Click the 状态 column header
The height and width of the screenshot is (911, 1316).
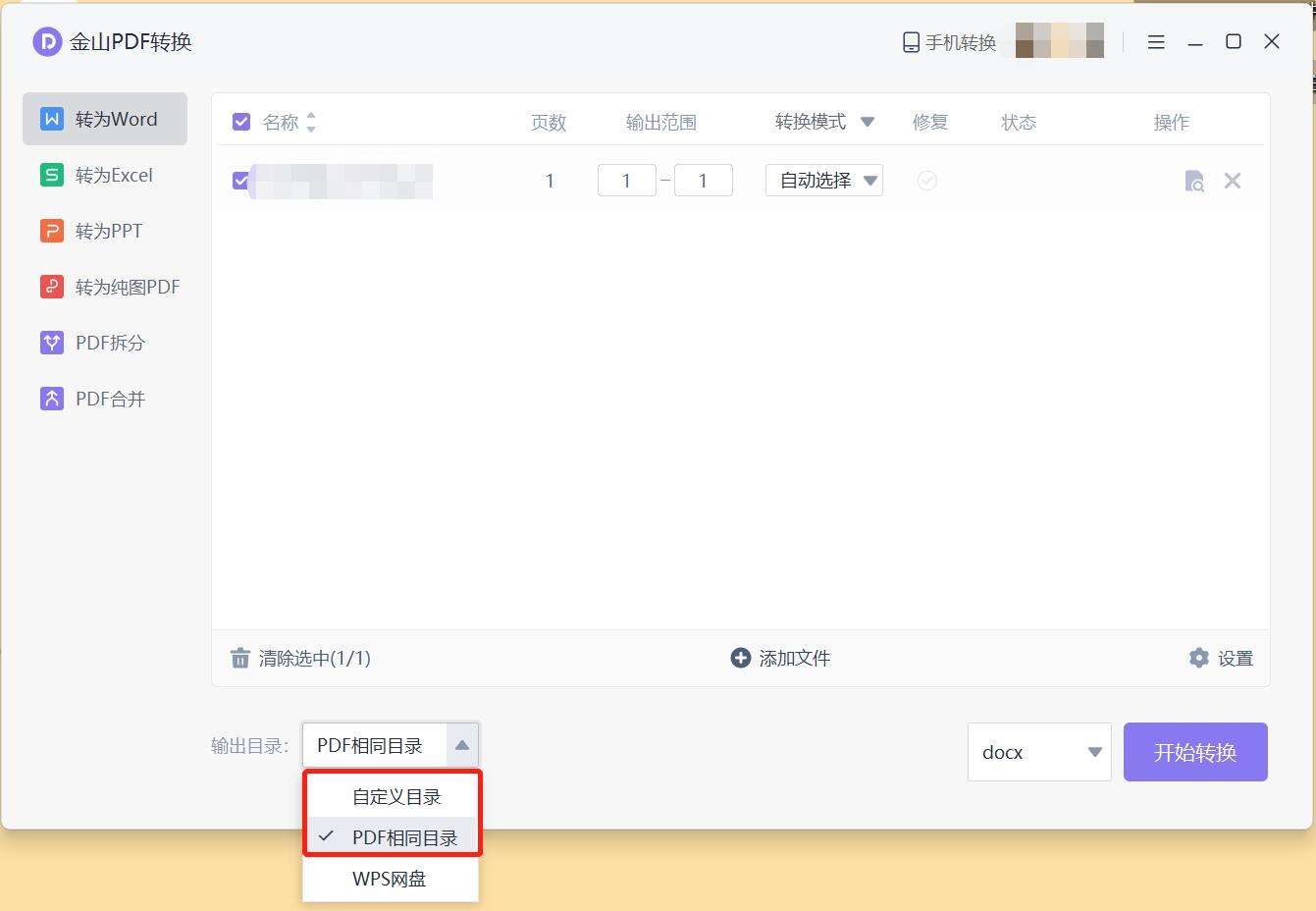coord(1019,122)
